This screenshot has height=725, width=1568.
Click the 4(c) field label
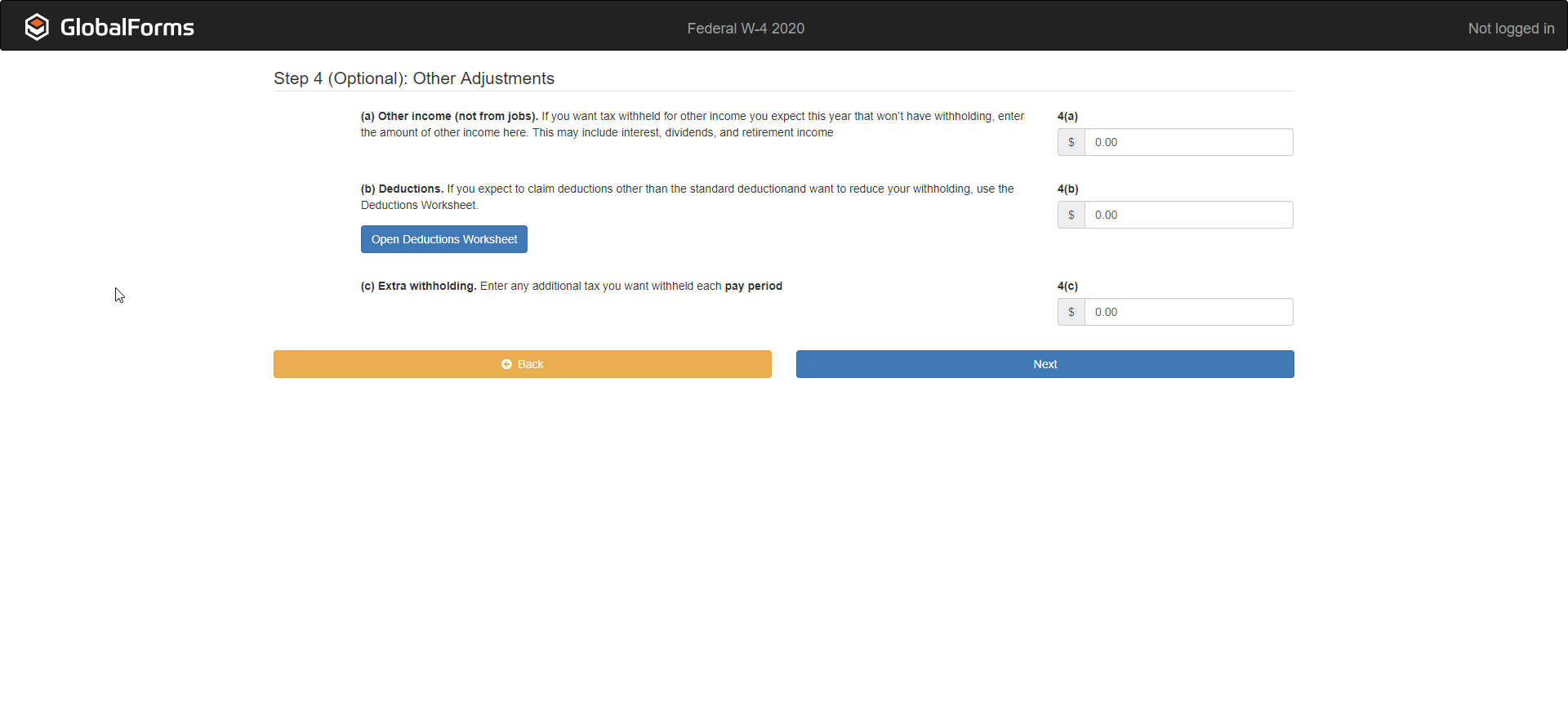coord(1067,286)
